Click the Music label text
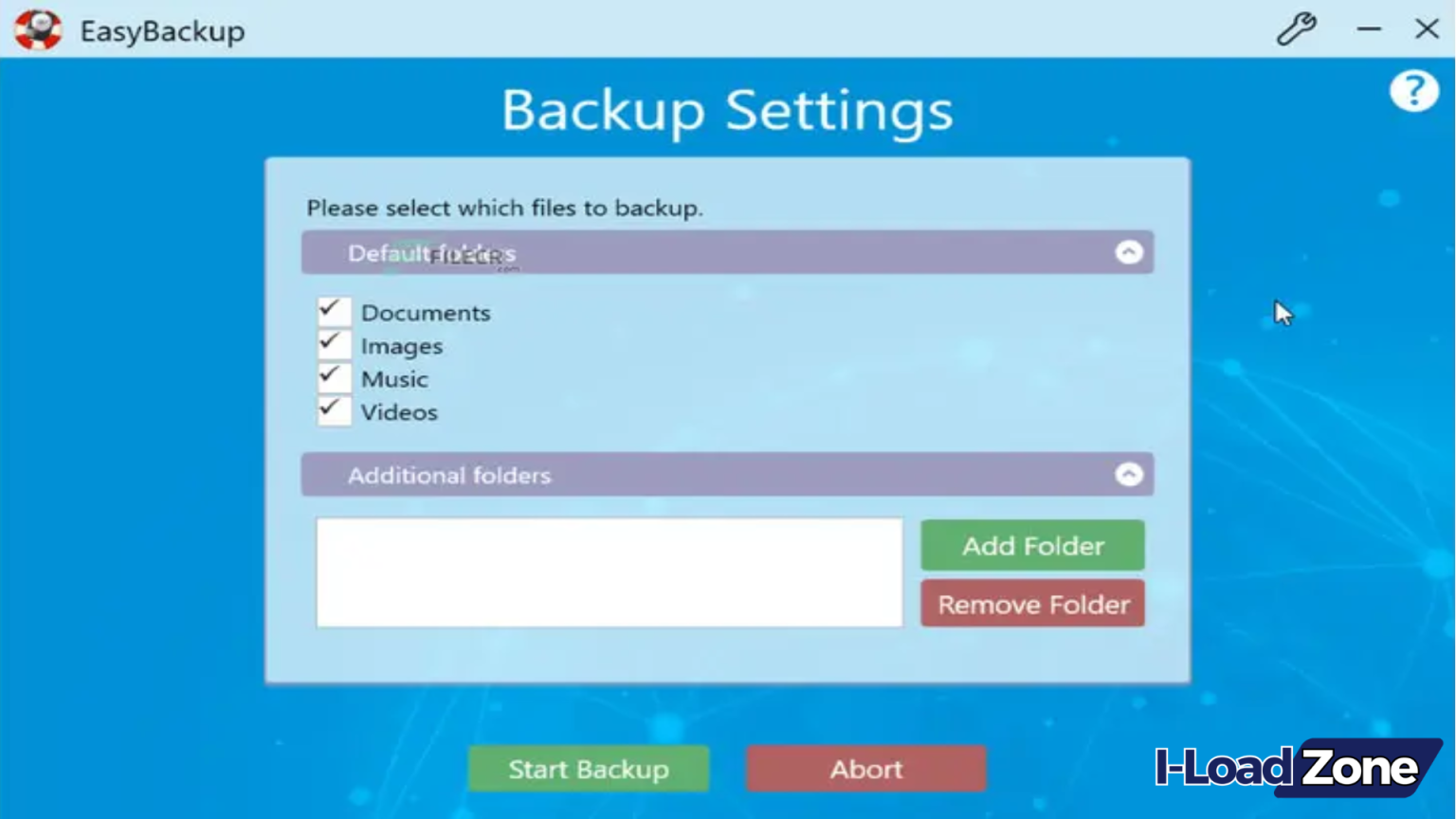 (394, 379)
